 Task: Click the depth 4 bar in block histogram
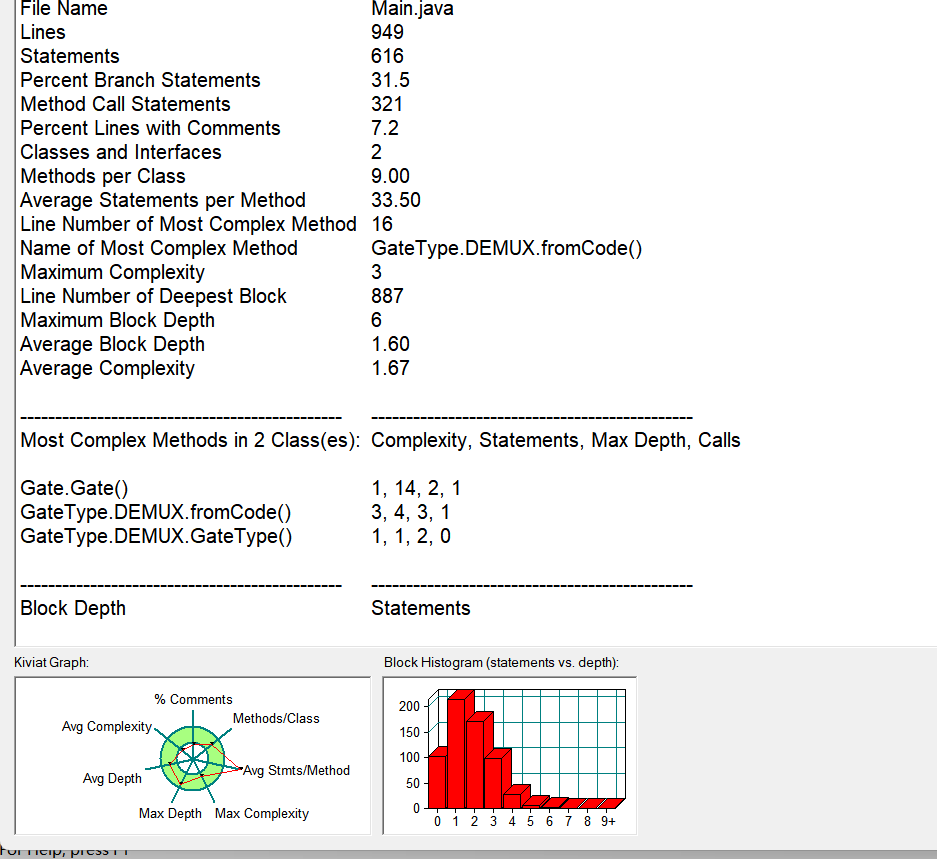click(513, 800)
